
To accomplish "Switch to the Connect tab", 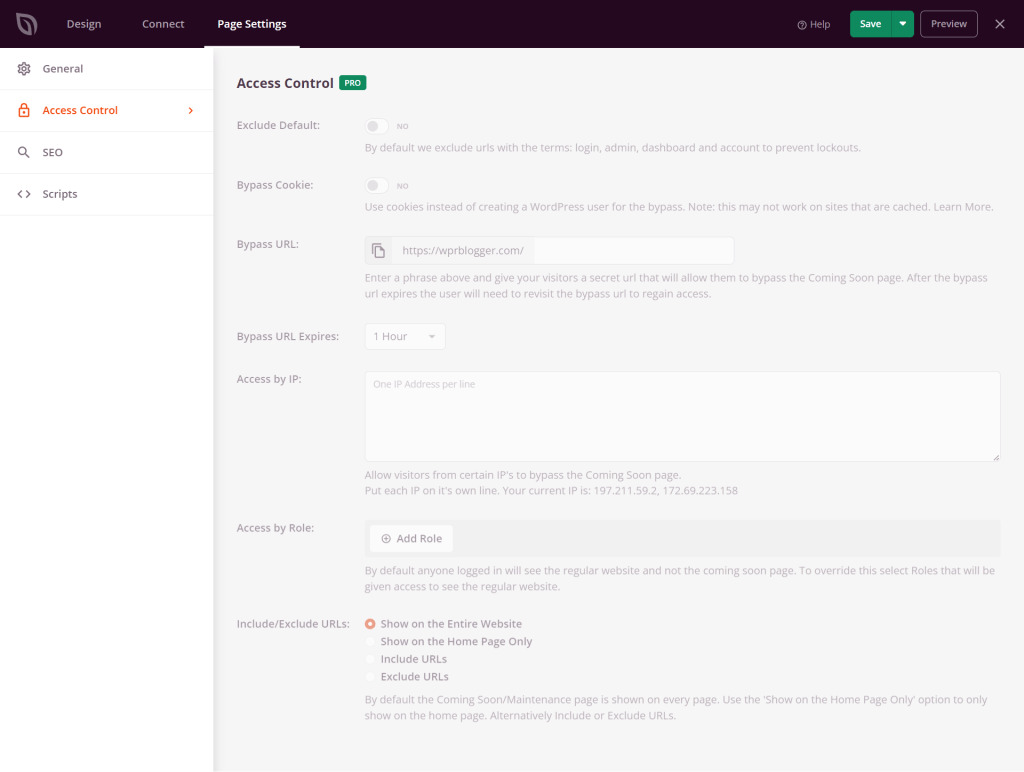I will (163, 24).
